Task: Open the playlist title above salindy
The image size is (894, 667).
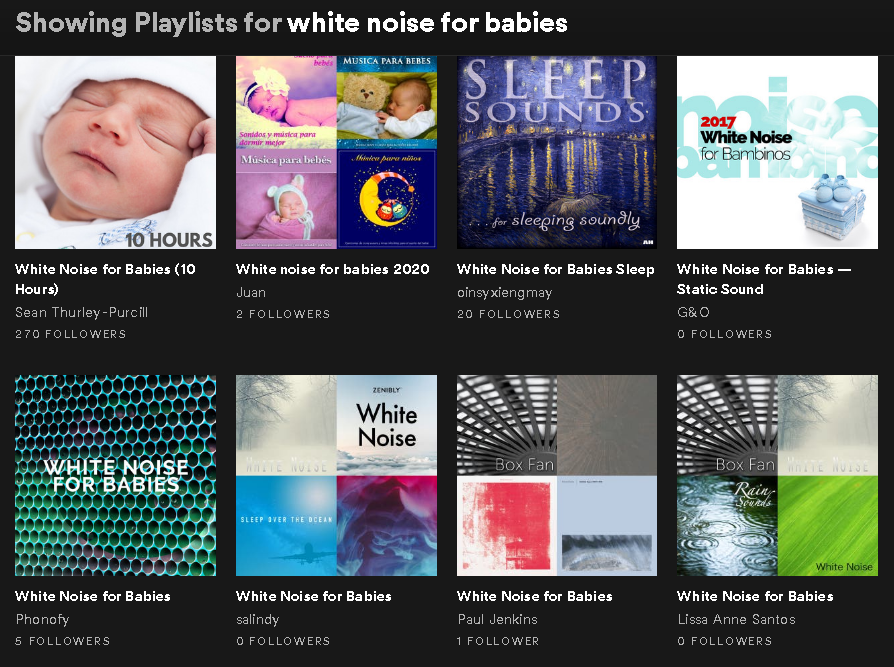Action: [313, 596]
